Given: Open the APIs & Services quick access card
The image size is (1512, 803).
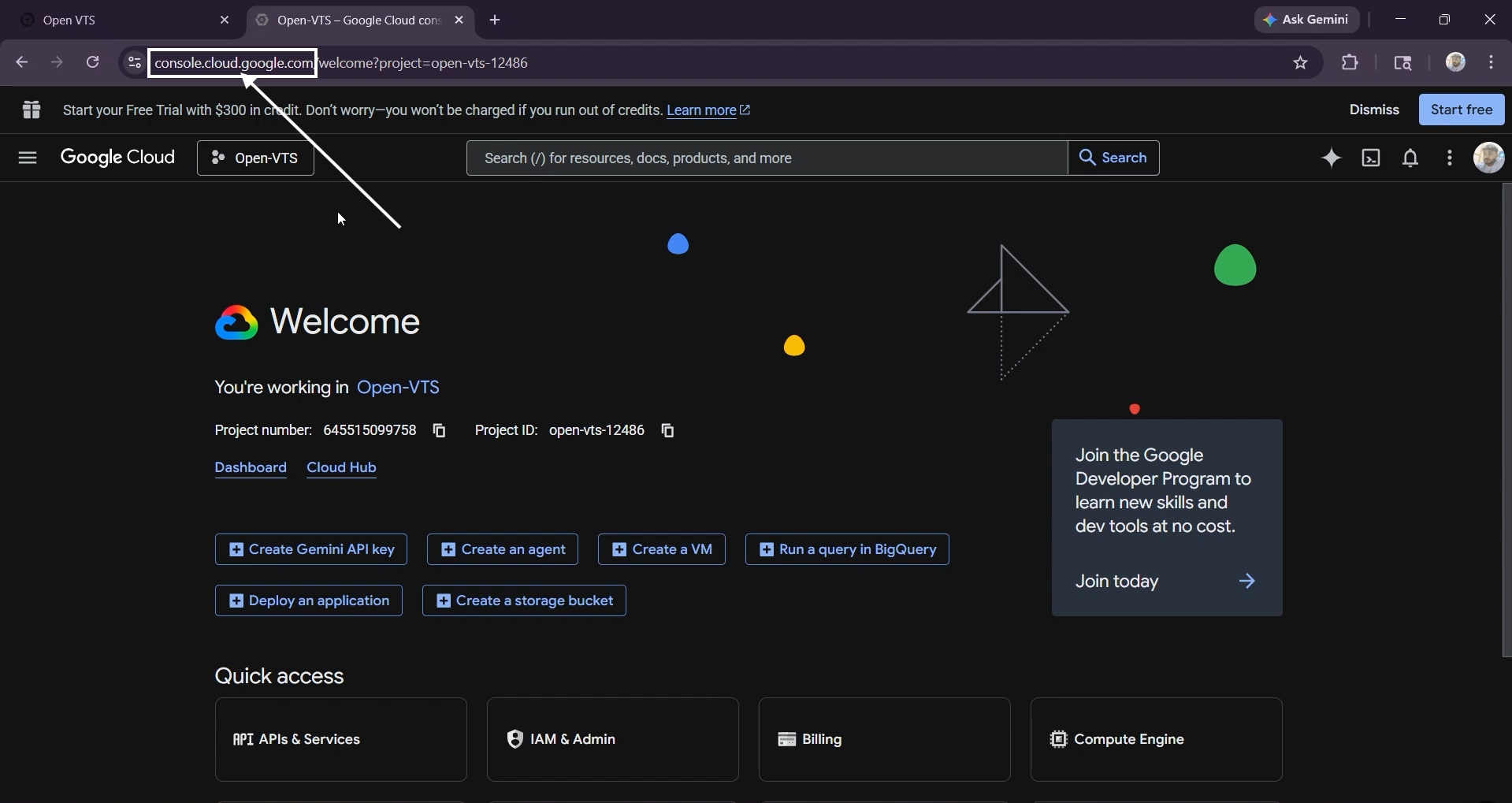Looking at the screenshot, I should click(x=341, y=739).
